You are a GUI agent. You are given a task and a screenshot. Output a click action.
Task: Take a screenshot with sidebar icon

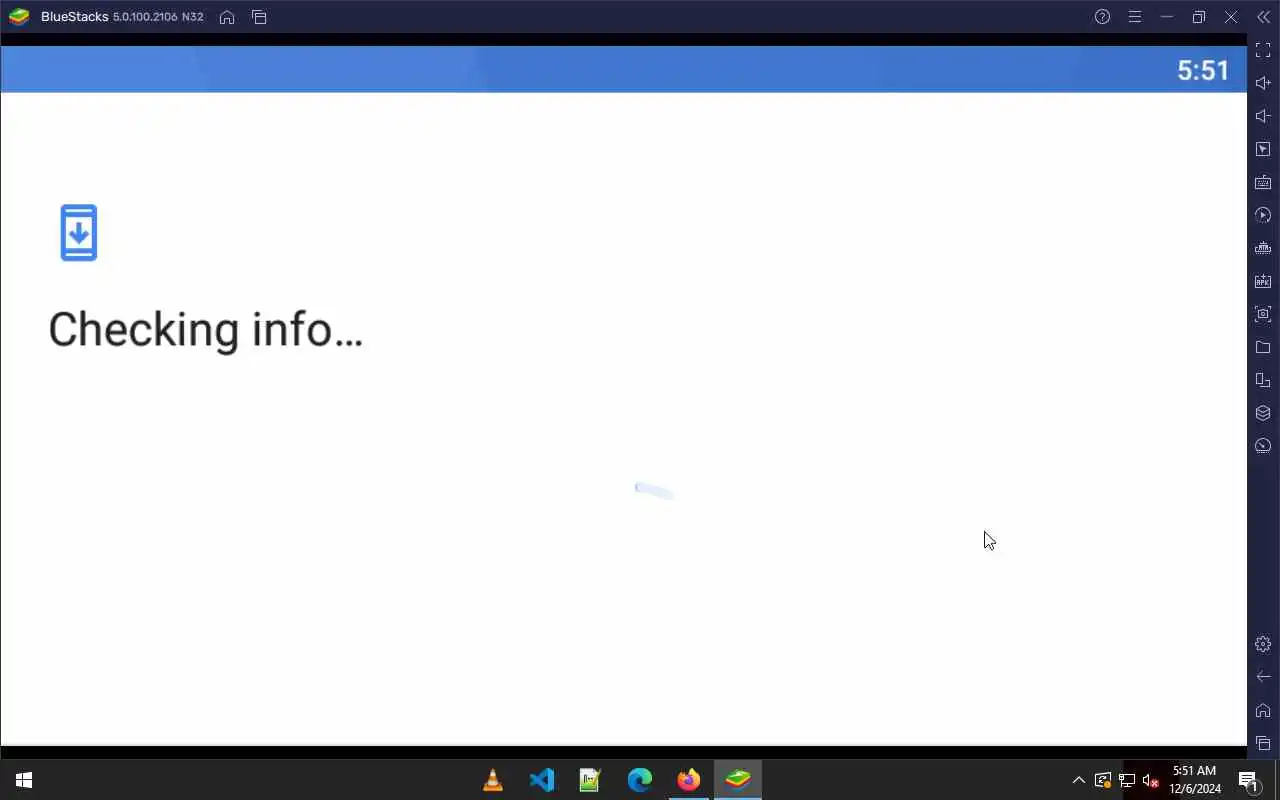click(1263, 314)
